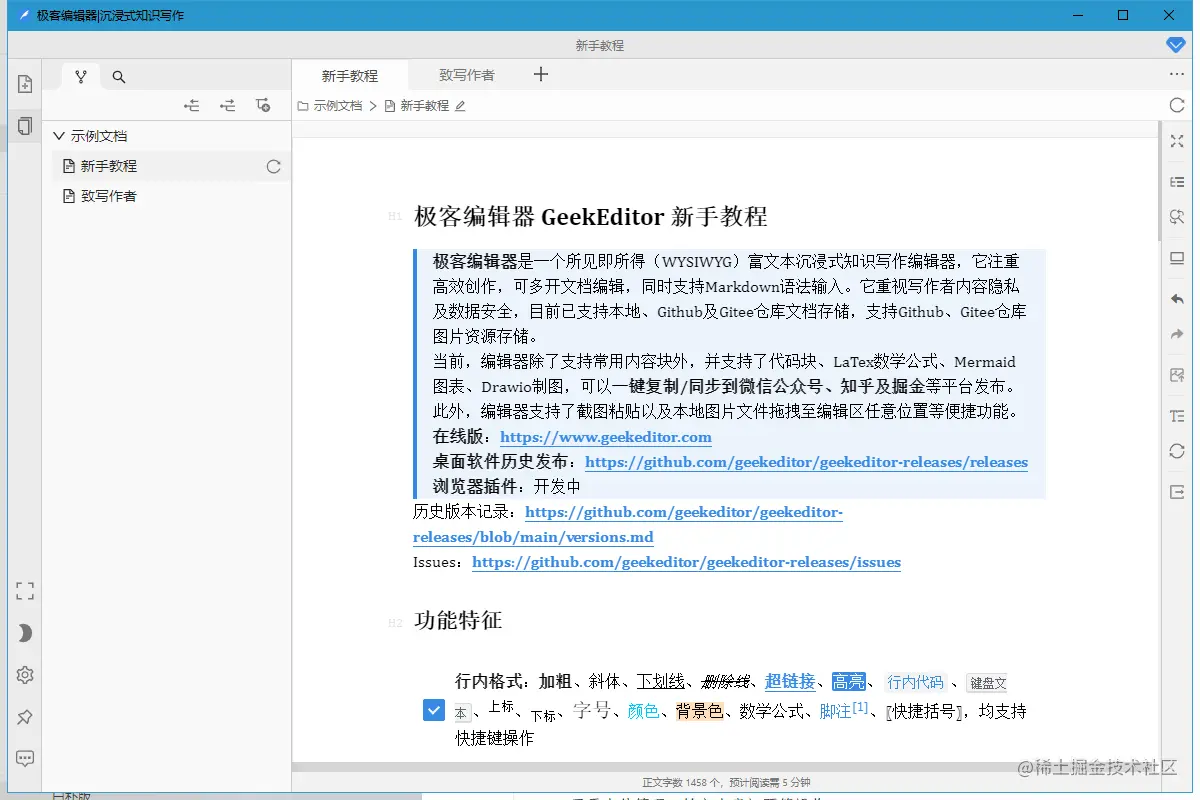This screenshot has height=800, width=1200.
Task: Click the refresh icon beside the breadcrumb
Action: tap(1176, 105)
